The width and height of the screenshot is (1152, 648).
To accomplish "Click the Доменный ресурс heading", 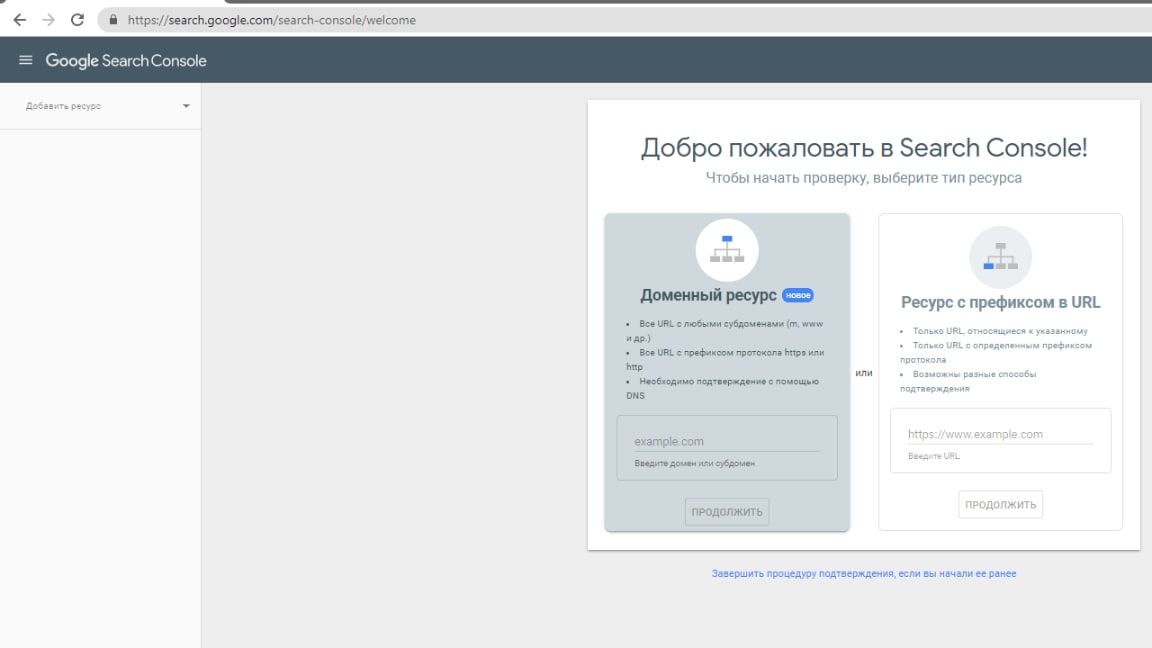I will (x=708, y=295).
